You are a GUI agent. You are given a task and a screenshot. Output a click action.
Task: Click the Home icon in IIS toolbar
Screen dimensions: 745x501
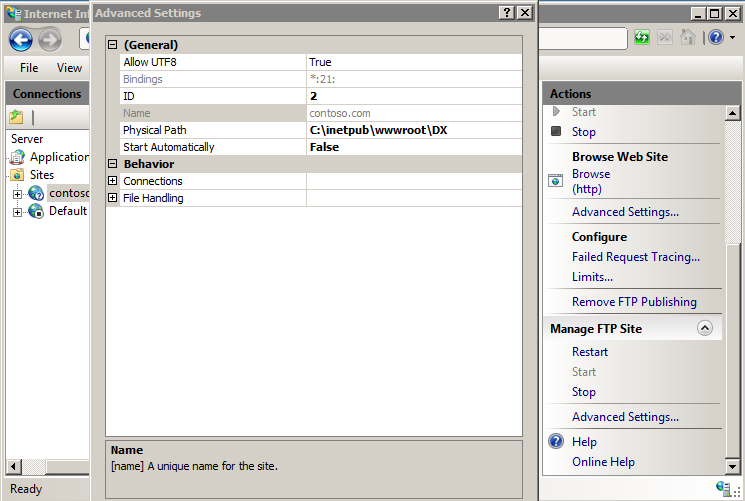point(688,37)
